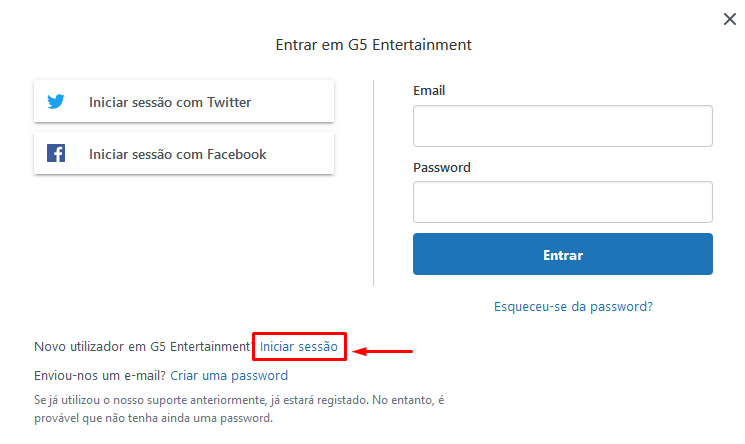Click the 'Entrar em G5 Entertainment' heading

(373, 45)
